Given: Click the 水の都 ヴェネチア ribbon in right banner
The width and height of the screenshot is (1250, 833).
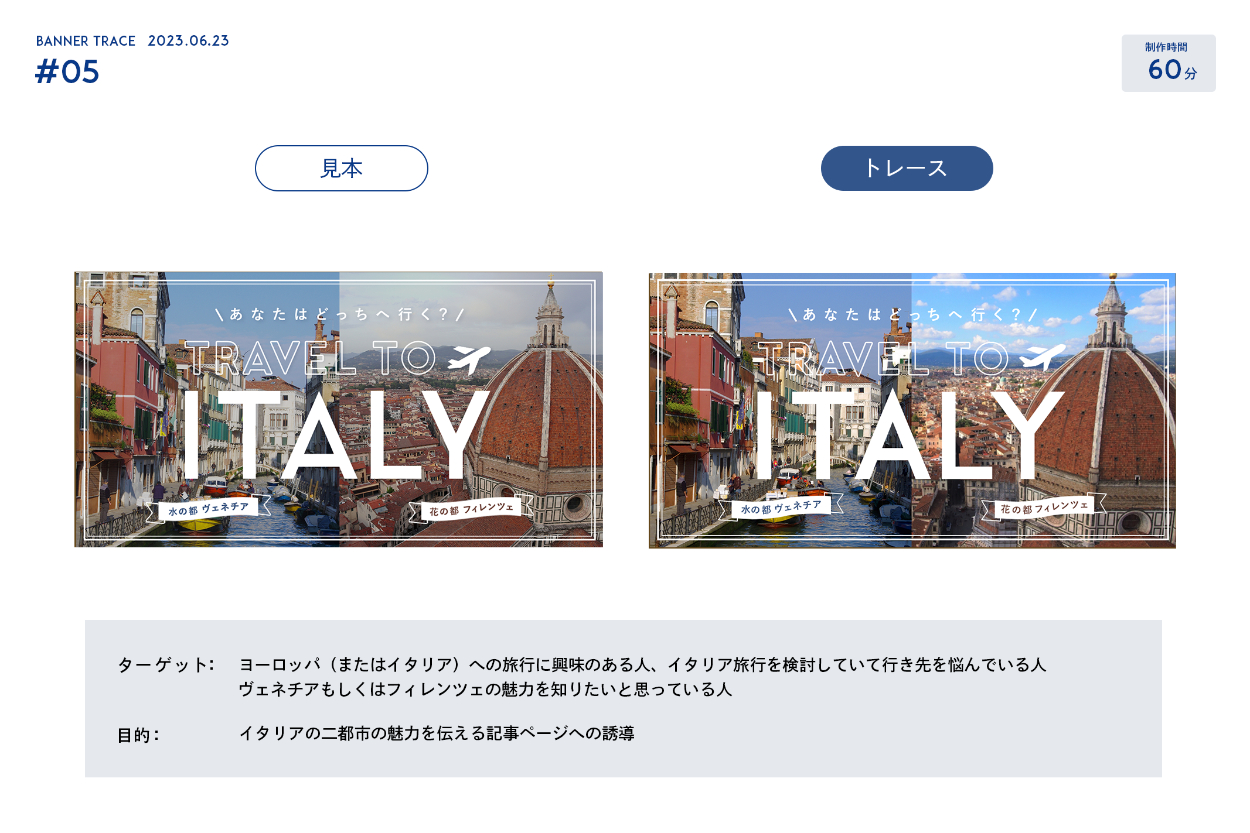Looking at the screenshot, I should tap(782, 507).
